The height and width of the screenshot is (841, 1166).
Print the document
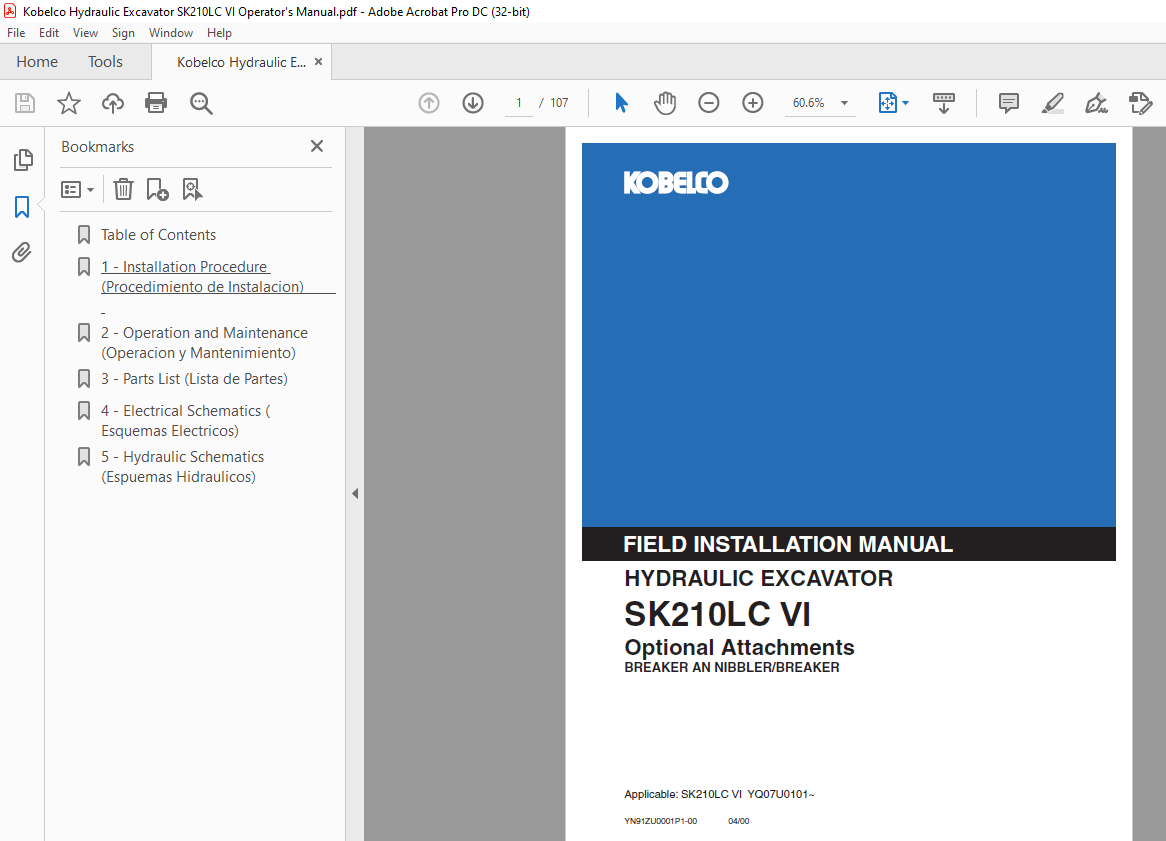coord(156,103)
